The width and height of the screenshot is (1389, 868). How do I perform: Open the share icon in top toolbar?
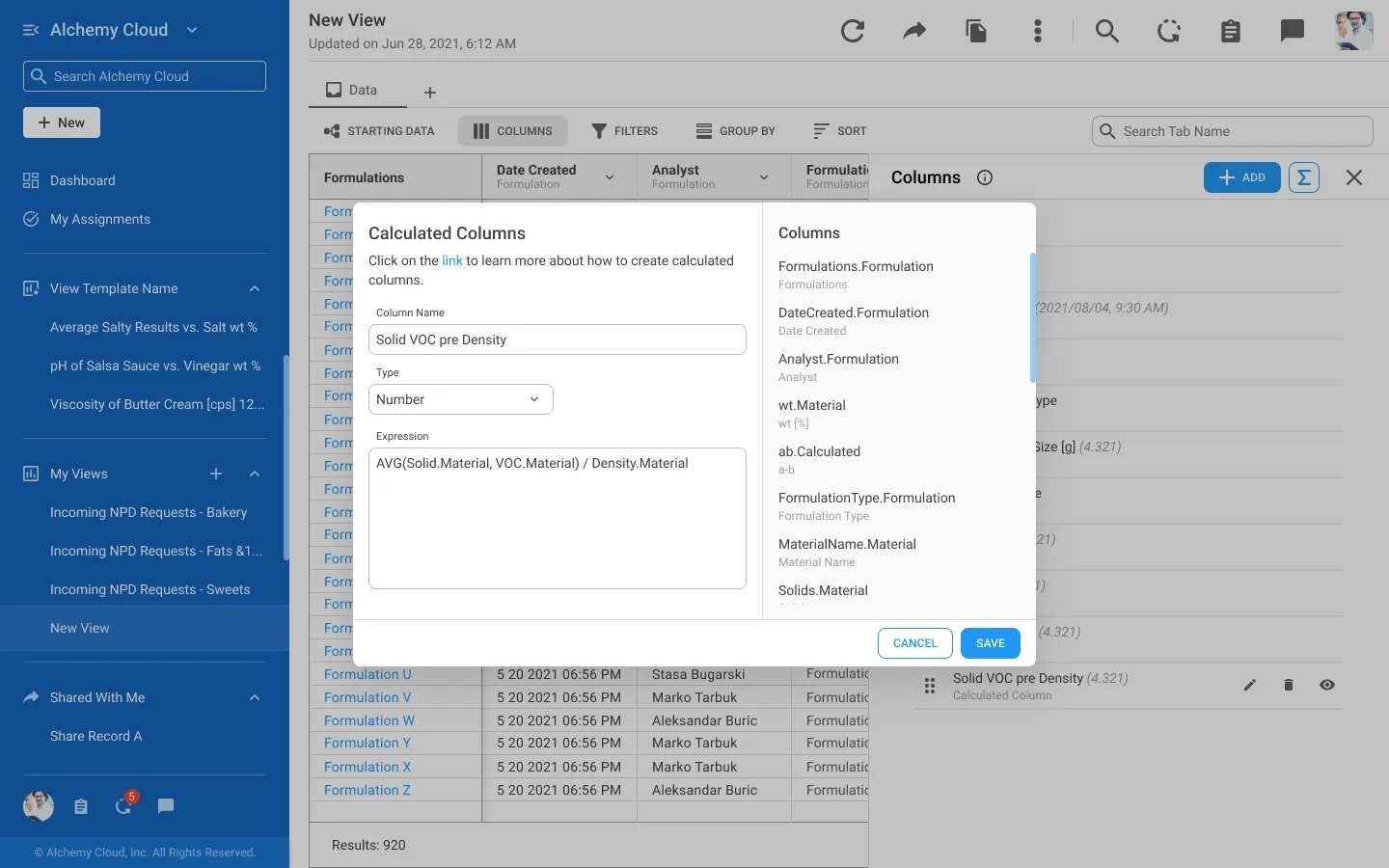pos(914,31)
